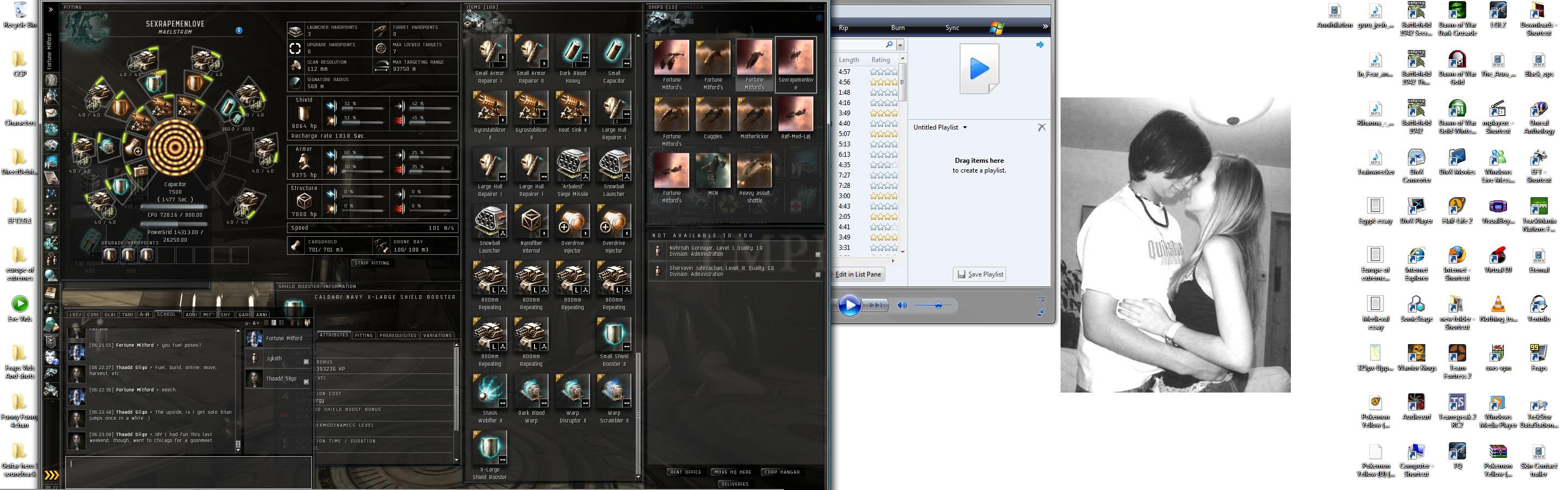Select the Heat Sink II module
The width and height of the screenshot is (1568, 490).
572,112
